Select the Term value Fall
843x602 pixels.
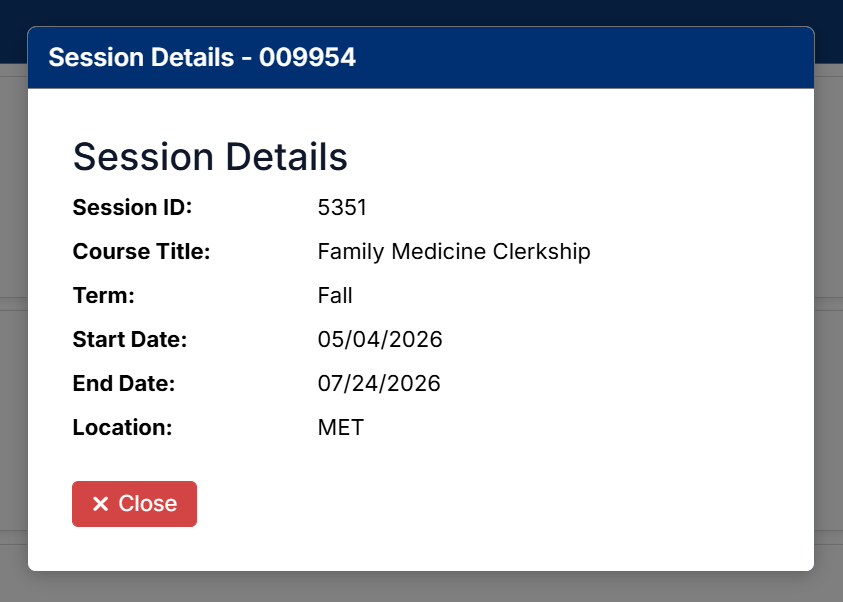coord(334,295)
